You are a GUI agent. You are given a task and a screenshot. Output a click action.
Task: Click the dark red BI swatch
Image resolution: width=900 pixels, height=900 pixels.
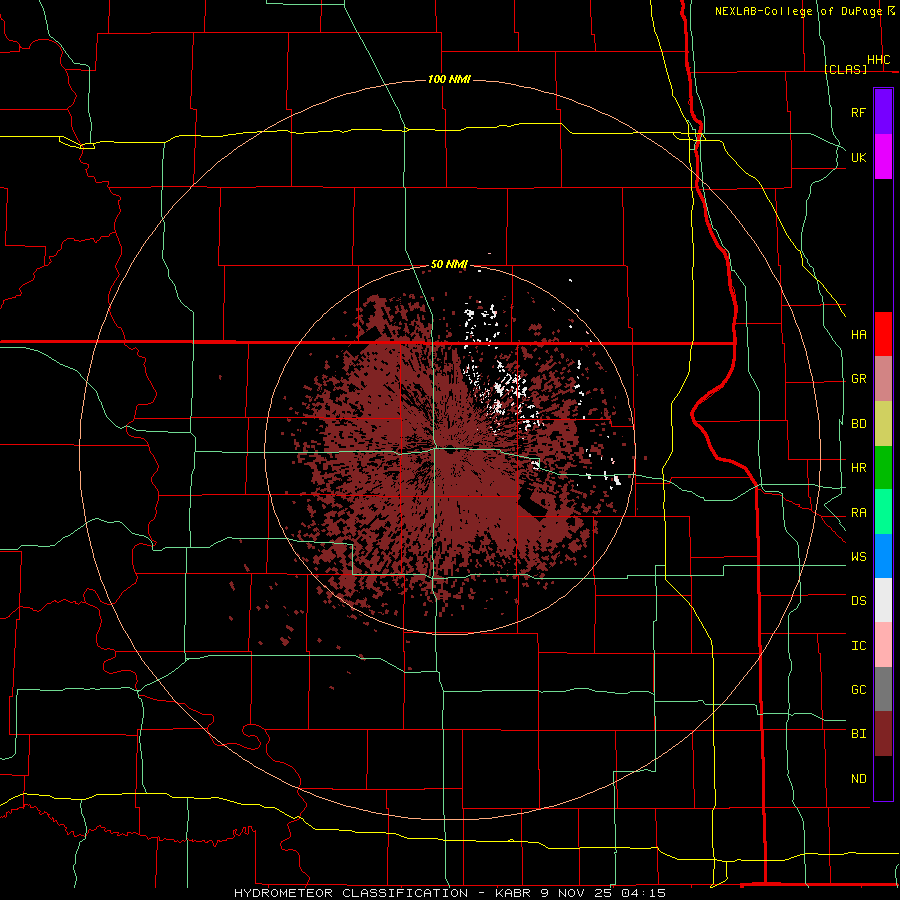pos(883,734)
